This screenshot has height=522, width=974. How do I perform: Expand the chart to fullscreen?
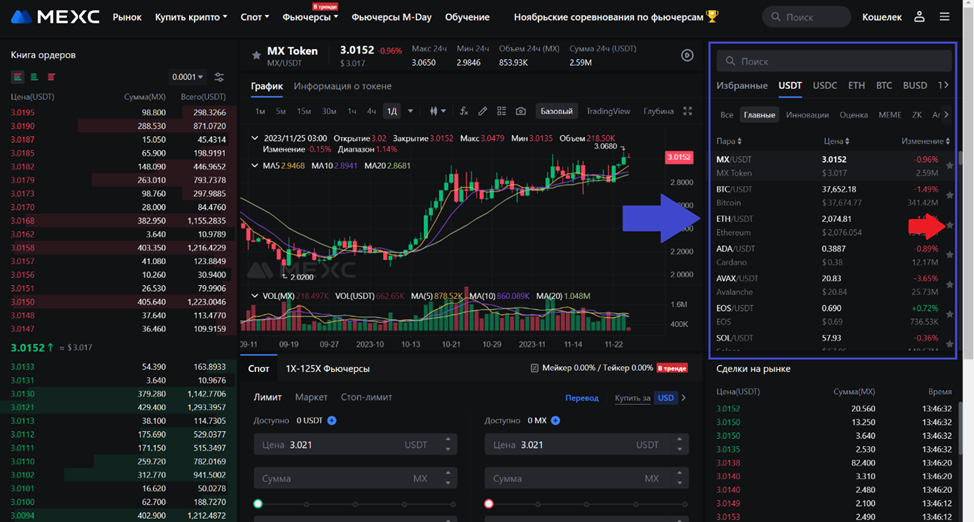688,111
